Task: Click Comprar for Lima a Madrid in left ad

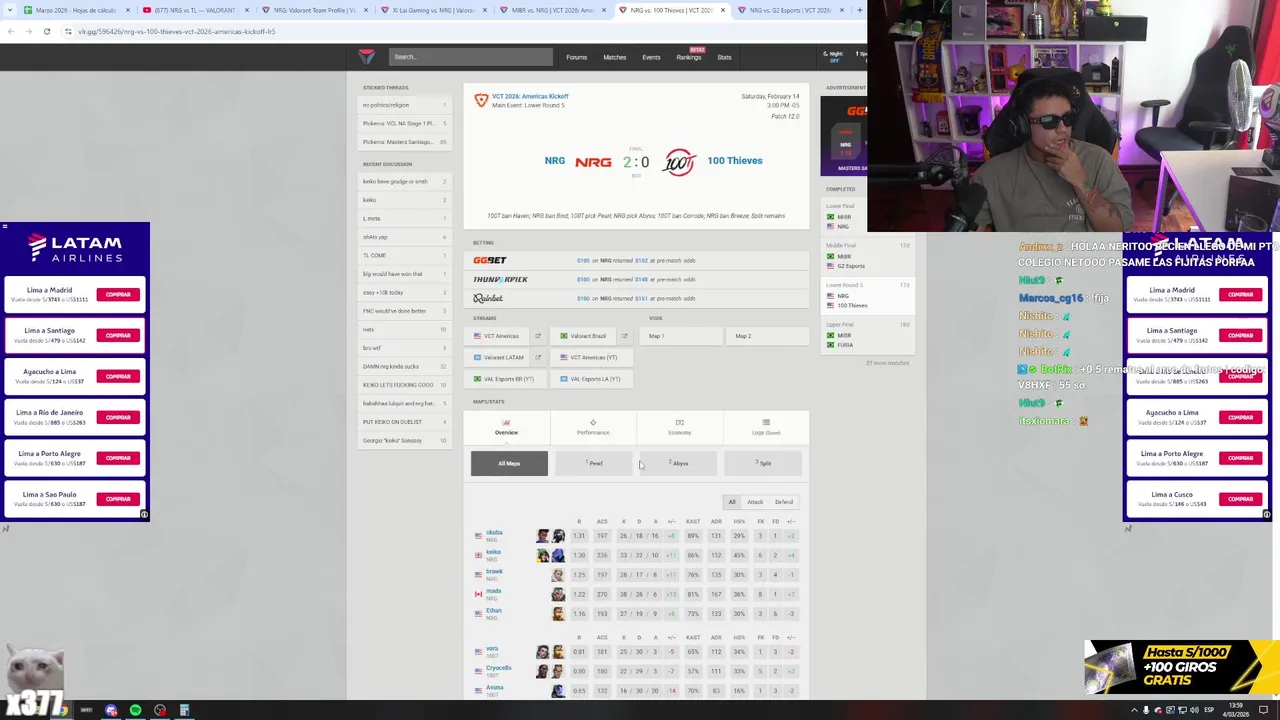Action: [118, 295]
